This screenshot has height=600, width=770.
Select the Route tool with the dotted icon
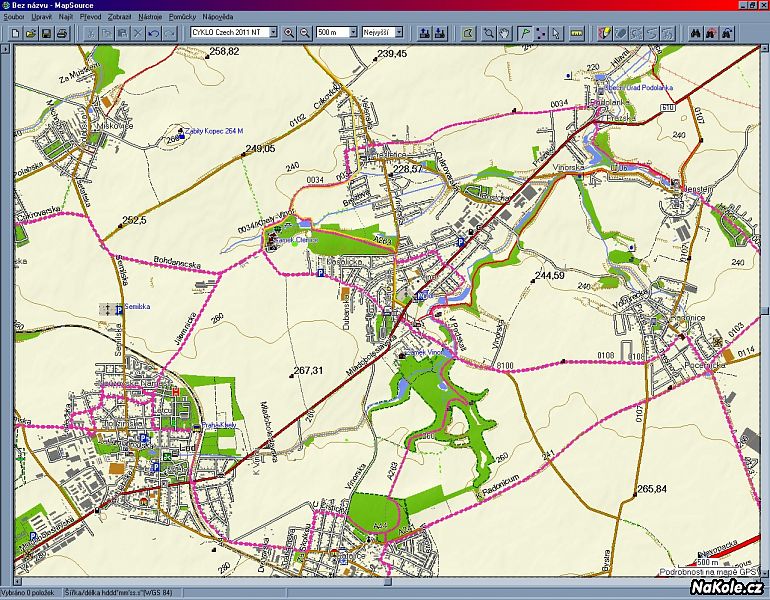point(541,33)
